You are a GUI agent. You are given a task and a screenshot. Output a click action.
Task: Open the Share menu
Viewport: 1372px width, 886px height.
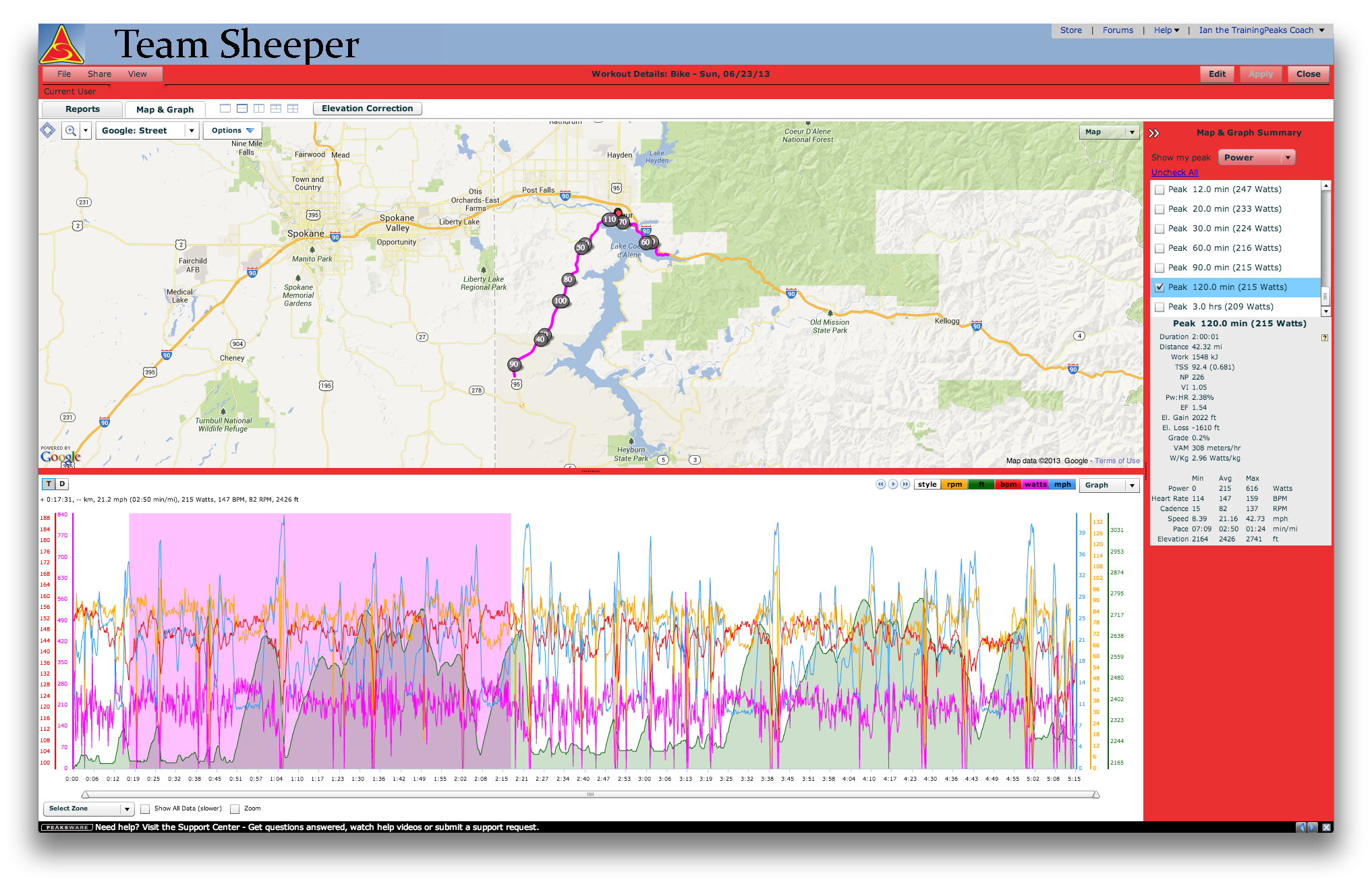tap(99, 74)
